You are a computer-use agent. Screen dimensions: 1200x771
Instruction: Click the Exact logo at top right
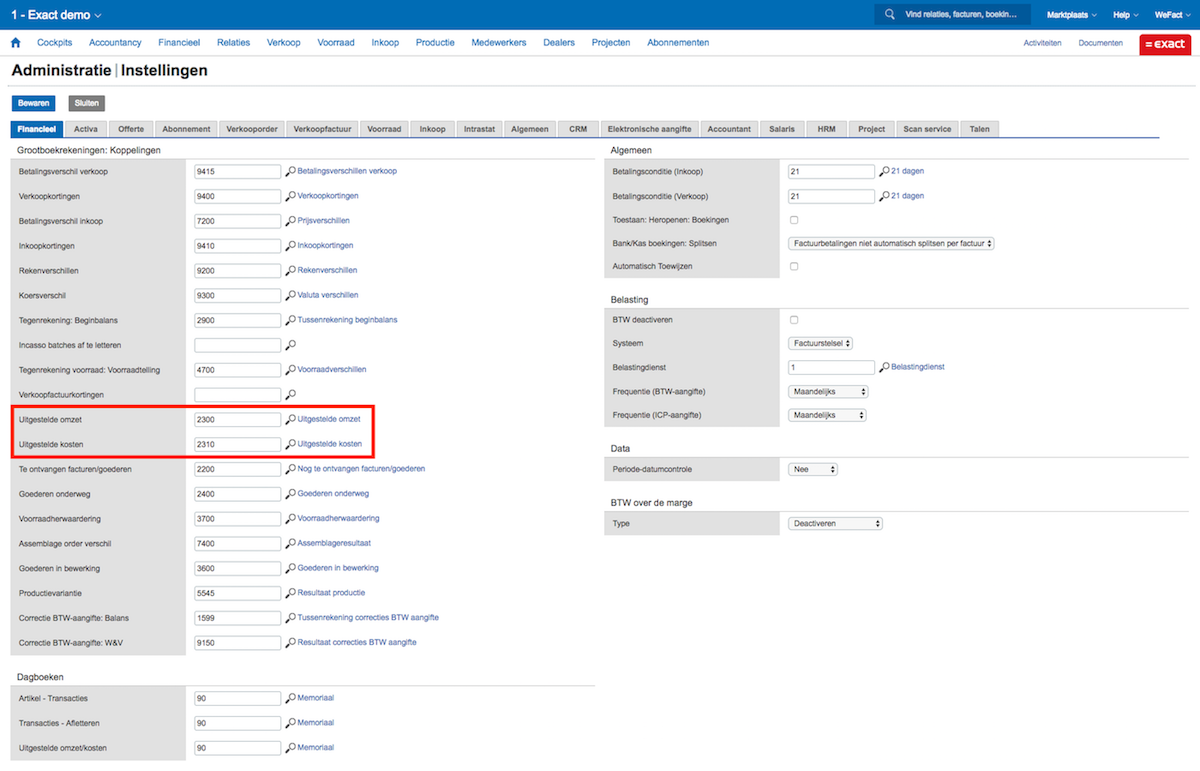point(1165,44)
